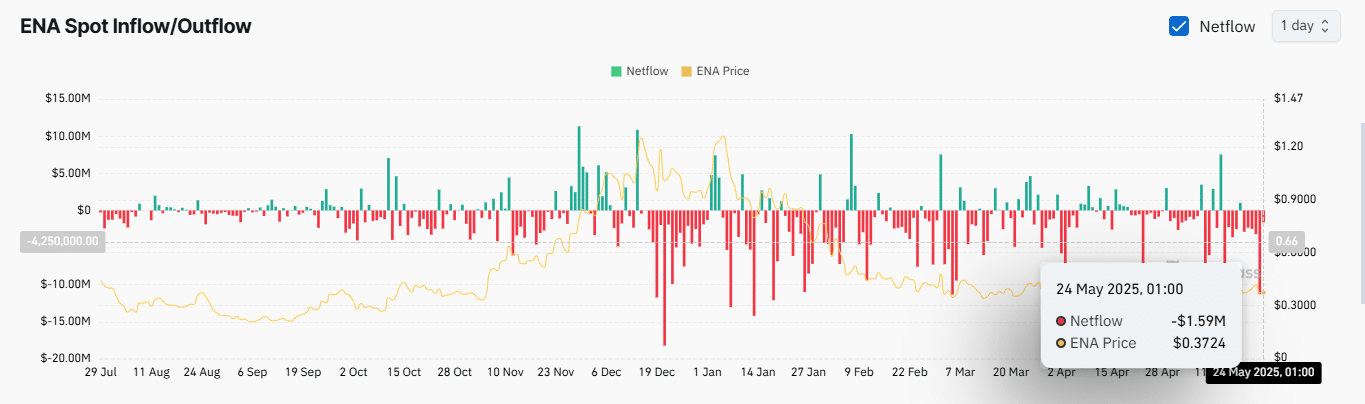The image size is (1365, 404).
Task: Click the 0.66 price crosshair label
Action: [1288, 241]
